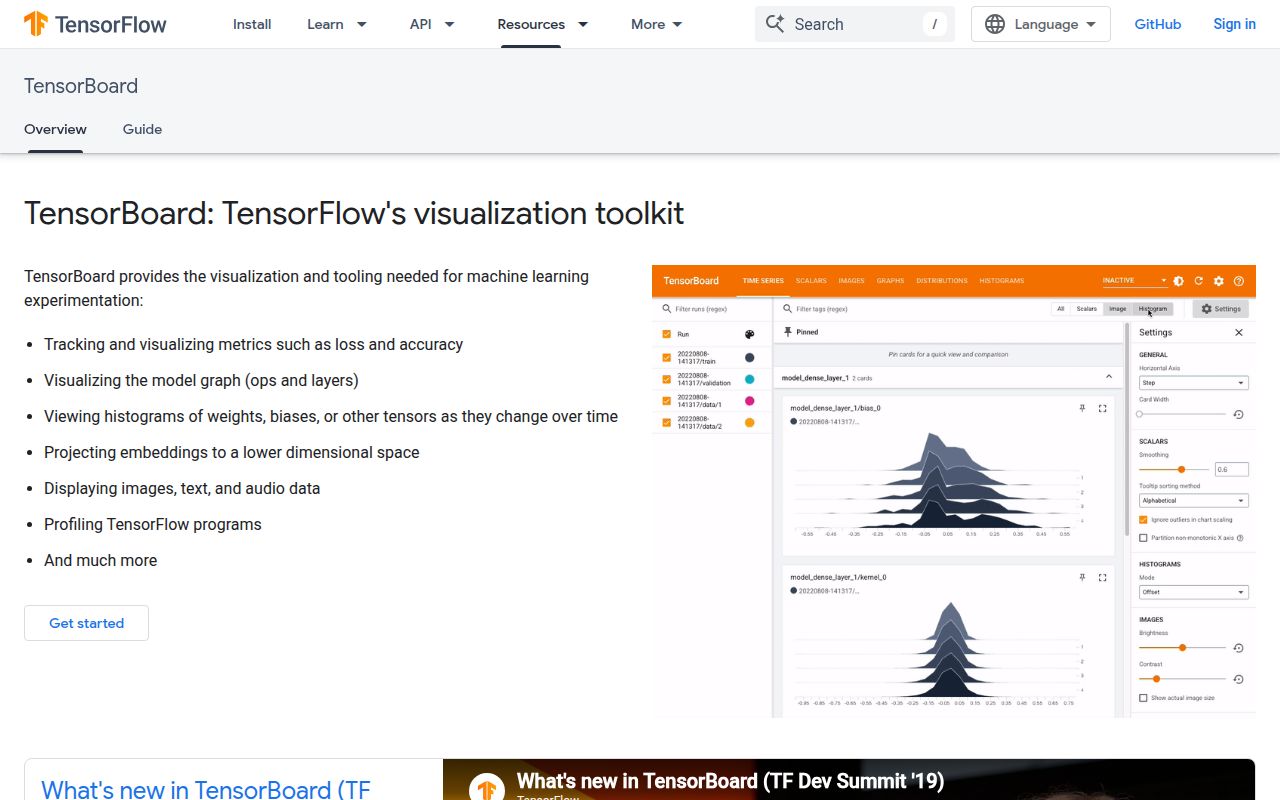The image size is (1280, 800).
Task: Click the pink color swatch for data/1 run
Action: coord(750,401)
